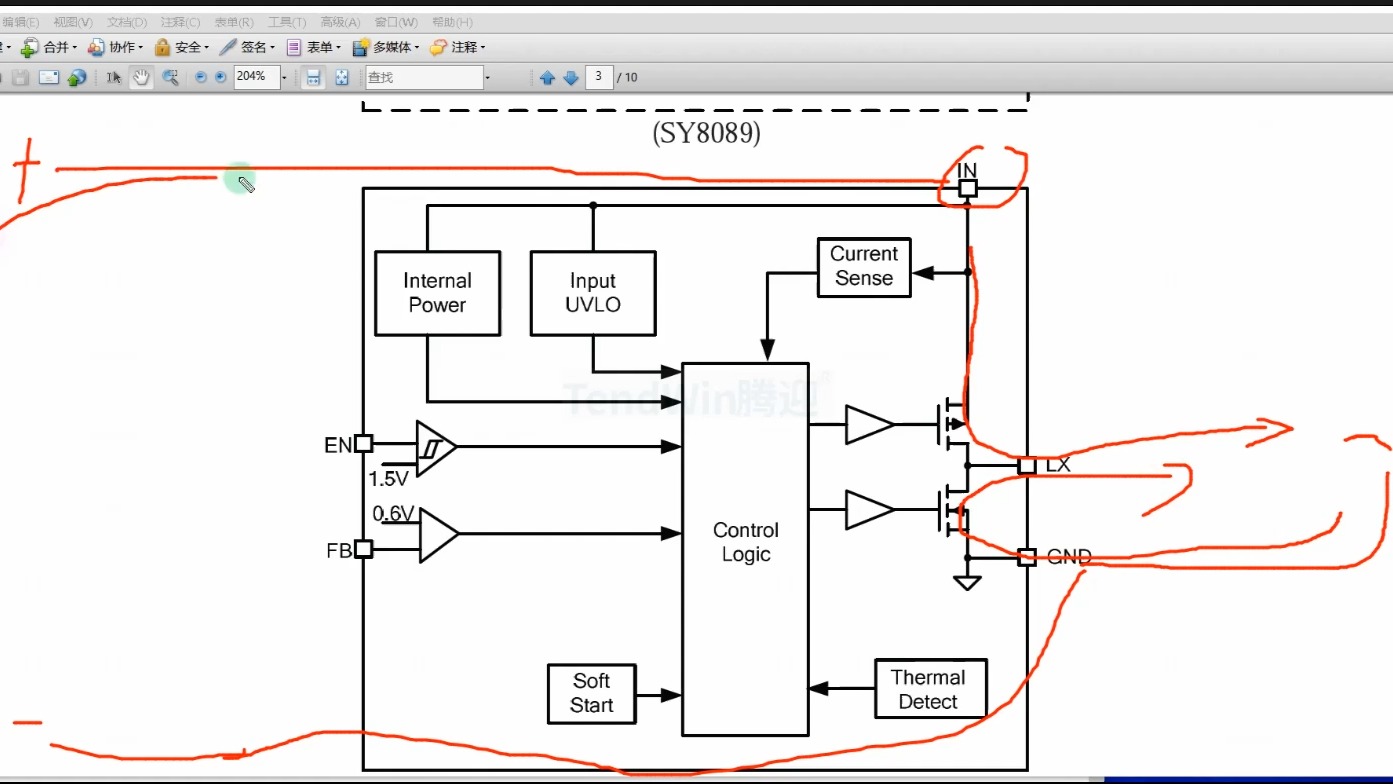Open the 表单(R) menu
The image size is (1393, 784).
tap(234, 22)
